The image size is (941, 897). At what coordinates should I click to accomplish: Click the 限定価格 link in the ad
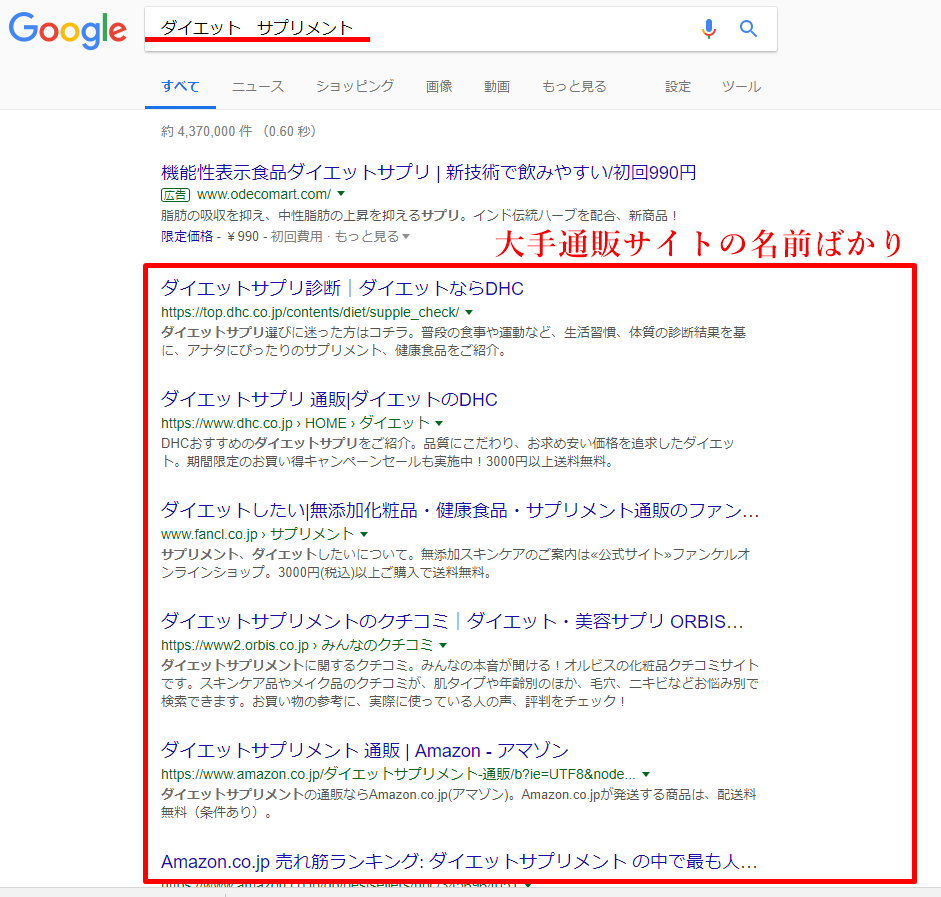(187, 236)
